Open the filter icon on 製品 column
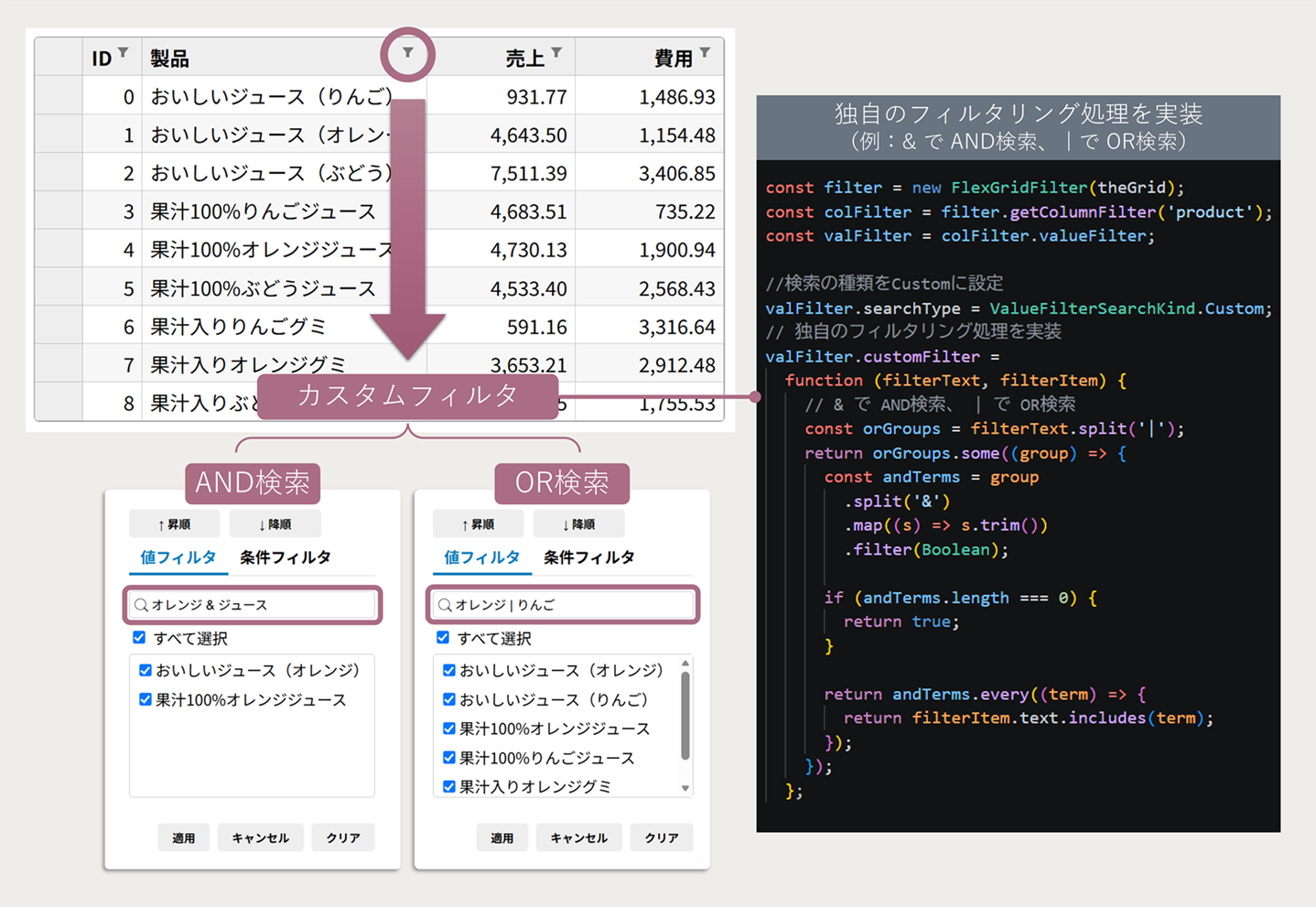The width and height of the screenshot is (1316, 907). [x=408, y=53]
